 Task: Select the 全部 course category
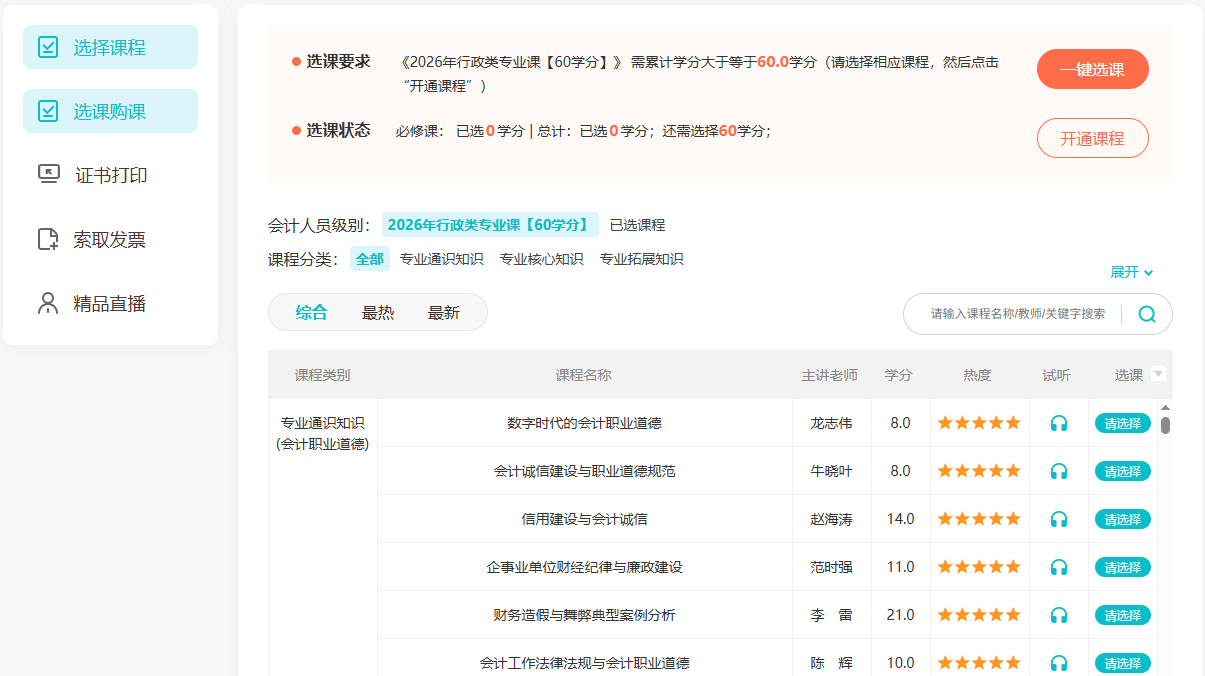[370, 259]
